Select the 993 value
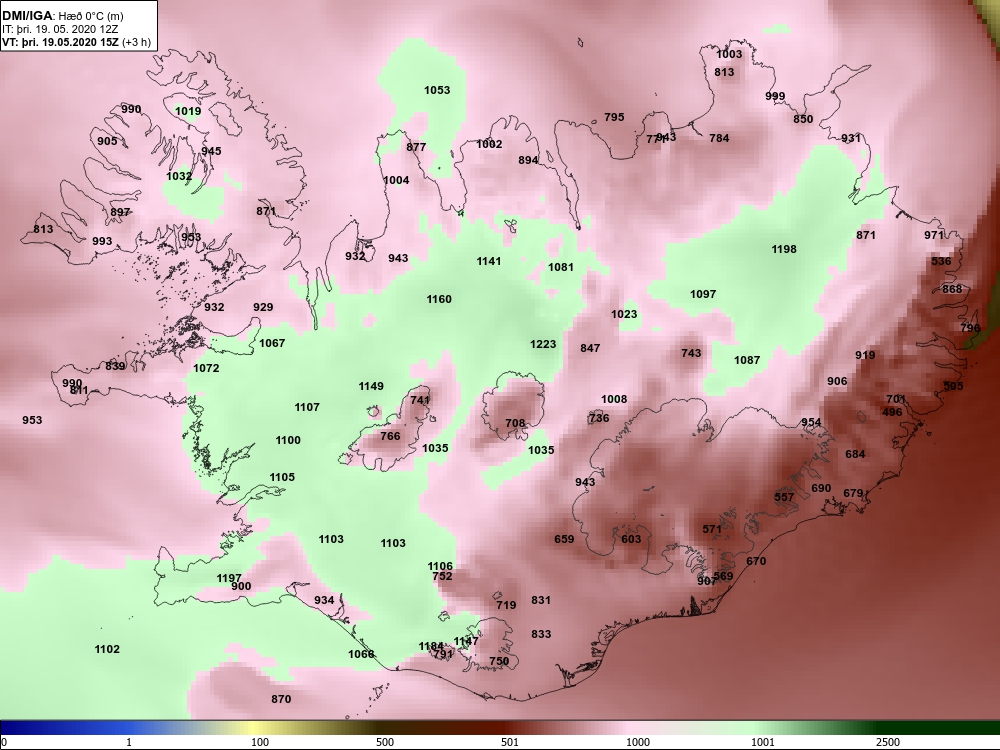The width and height of the screenshot is (1000, 750). (x=102, y=241)
